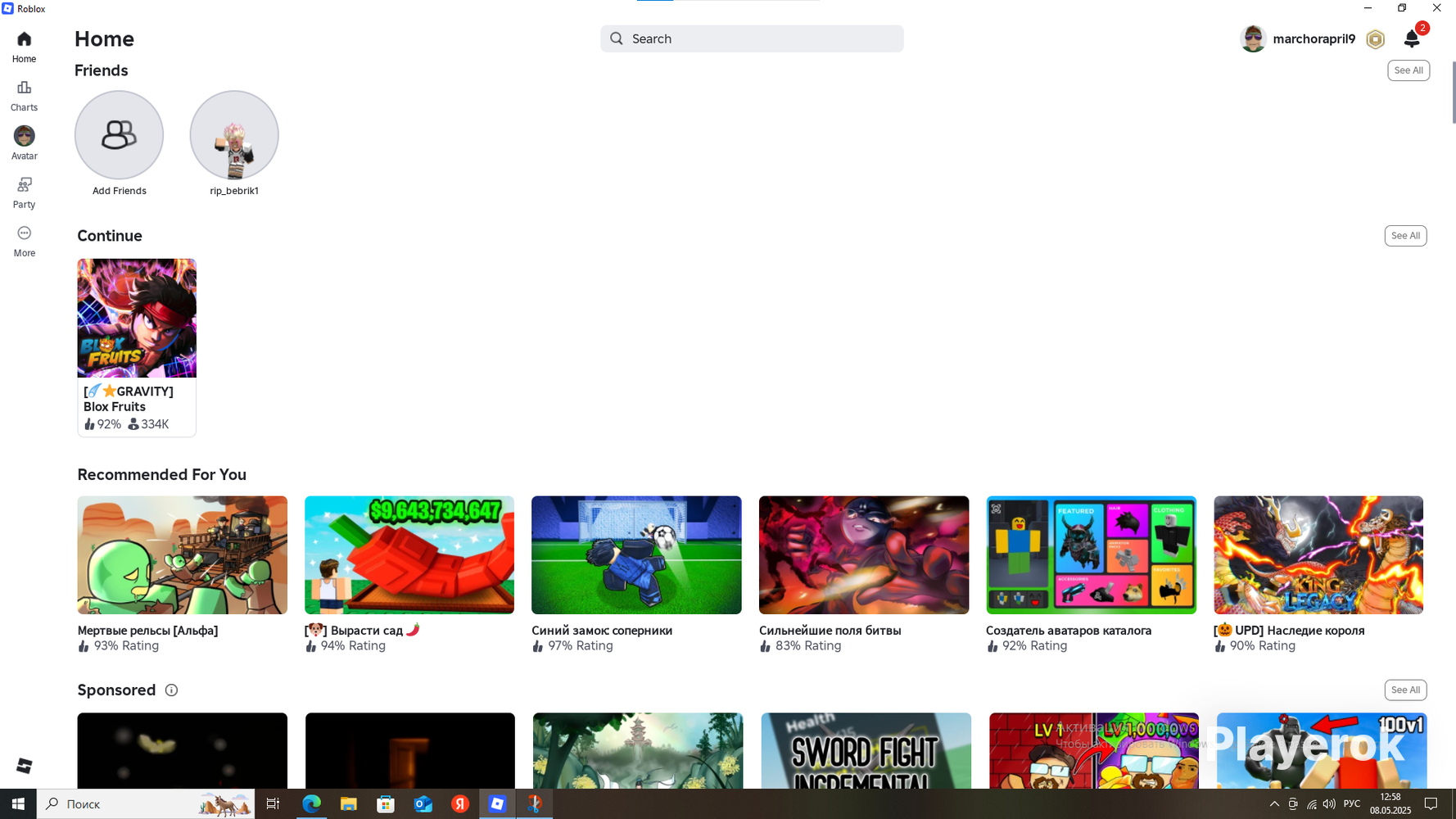The width and height of the screenshot is (1456, 819).
Task: Open the Avatar editor from the sidebar
Action: pos(24,143)
